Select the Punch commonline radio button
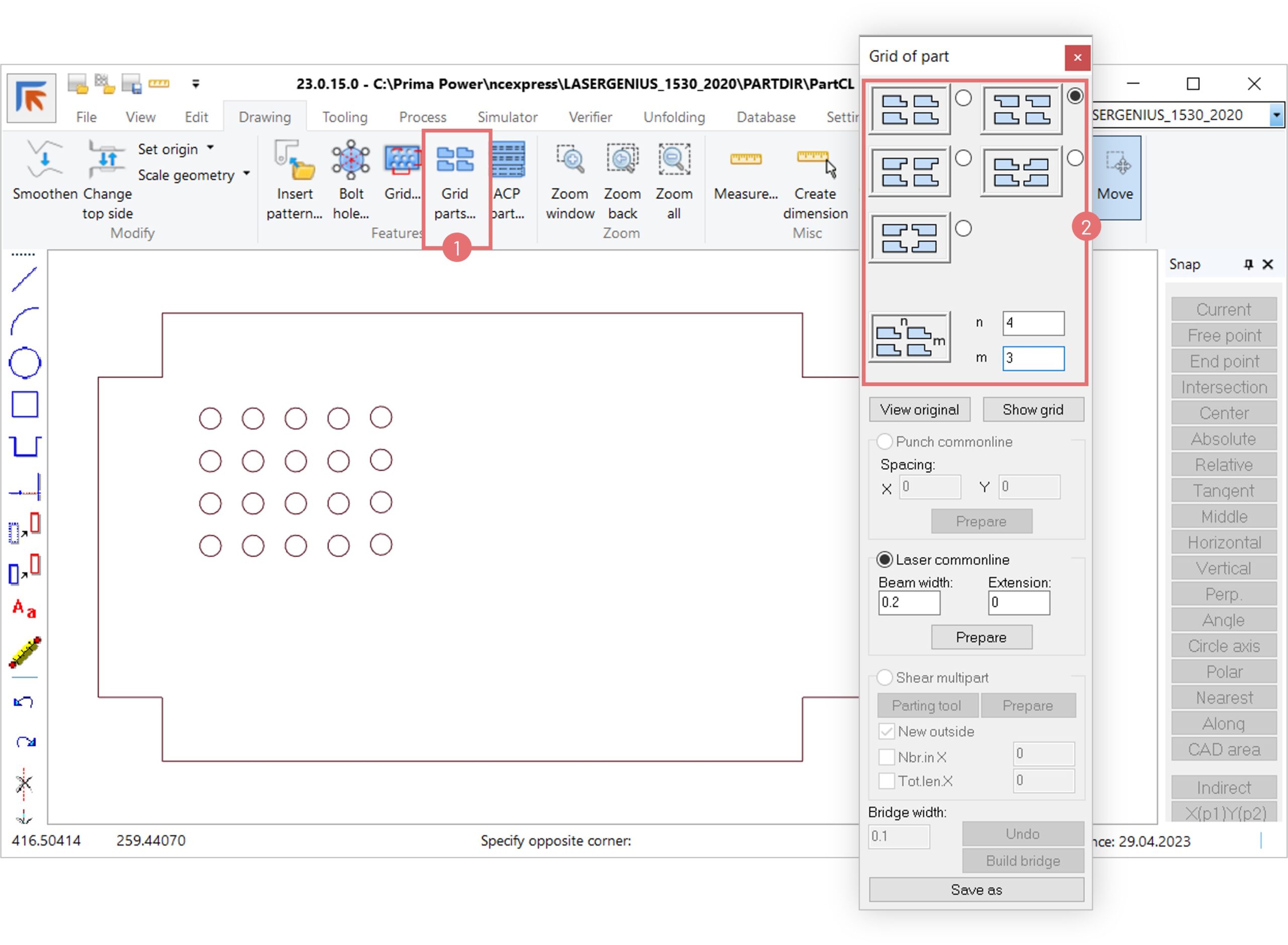This screenshot has width=1288, height=945. [884, 442]
